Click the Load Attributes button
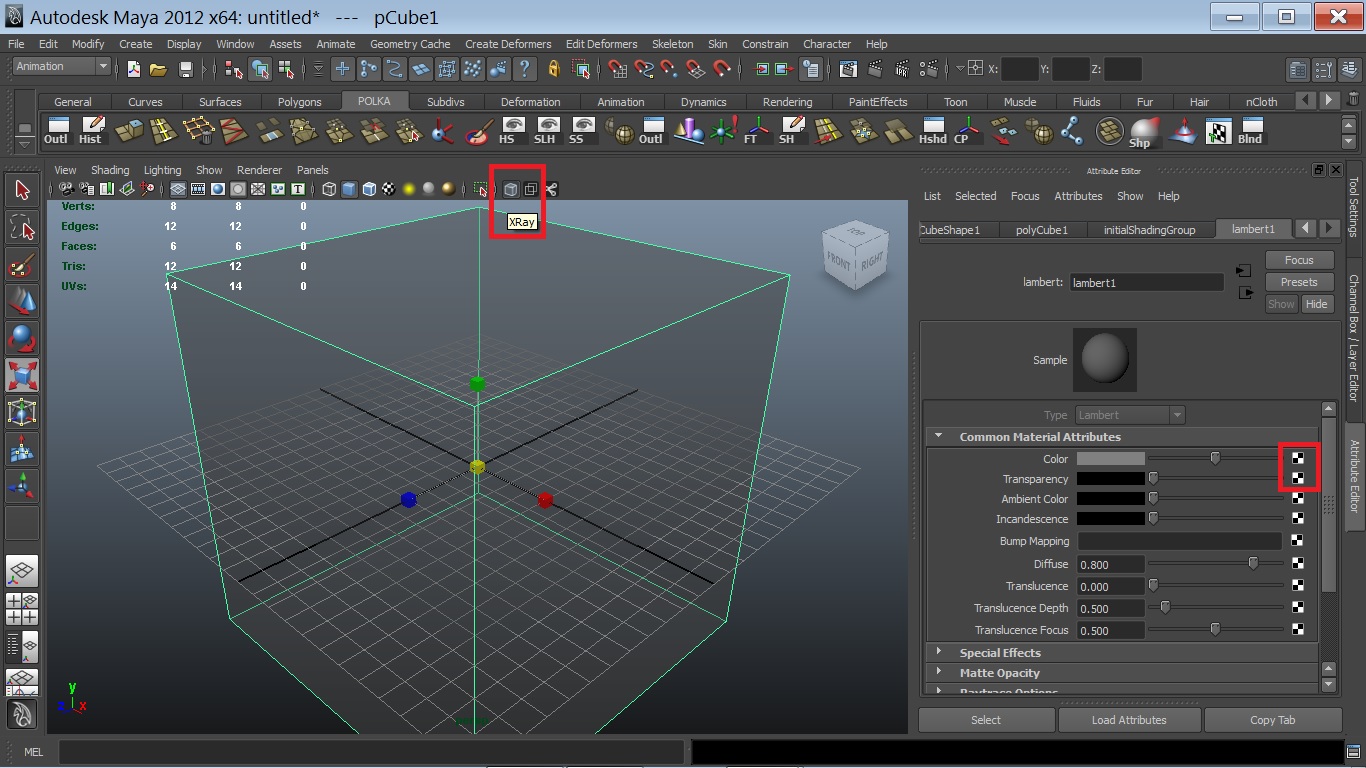Screen dimensions: 1366x768 (1129, 720)
